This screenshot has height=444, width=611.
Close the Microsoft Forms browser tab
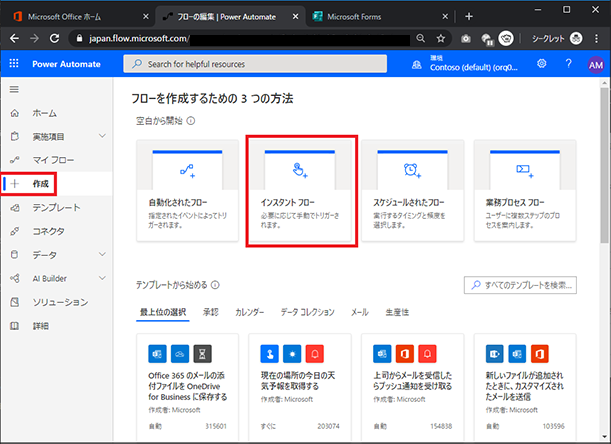445,16
